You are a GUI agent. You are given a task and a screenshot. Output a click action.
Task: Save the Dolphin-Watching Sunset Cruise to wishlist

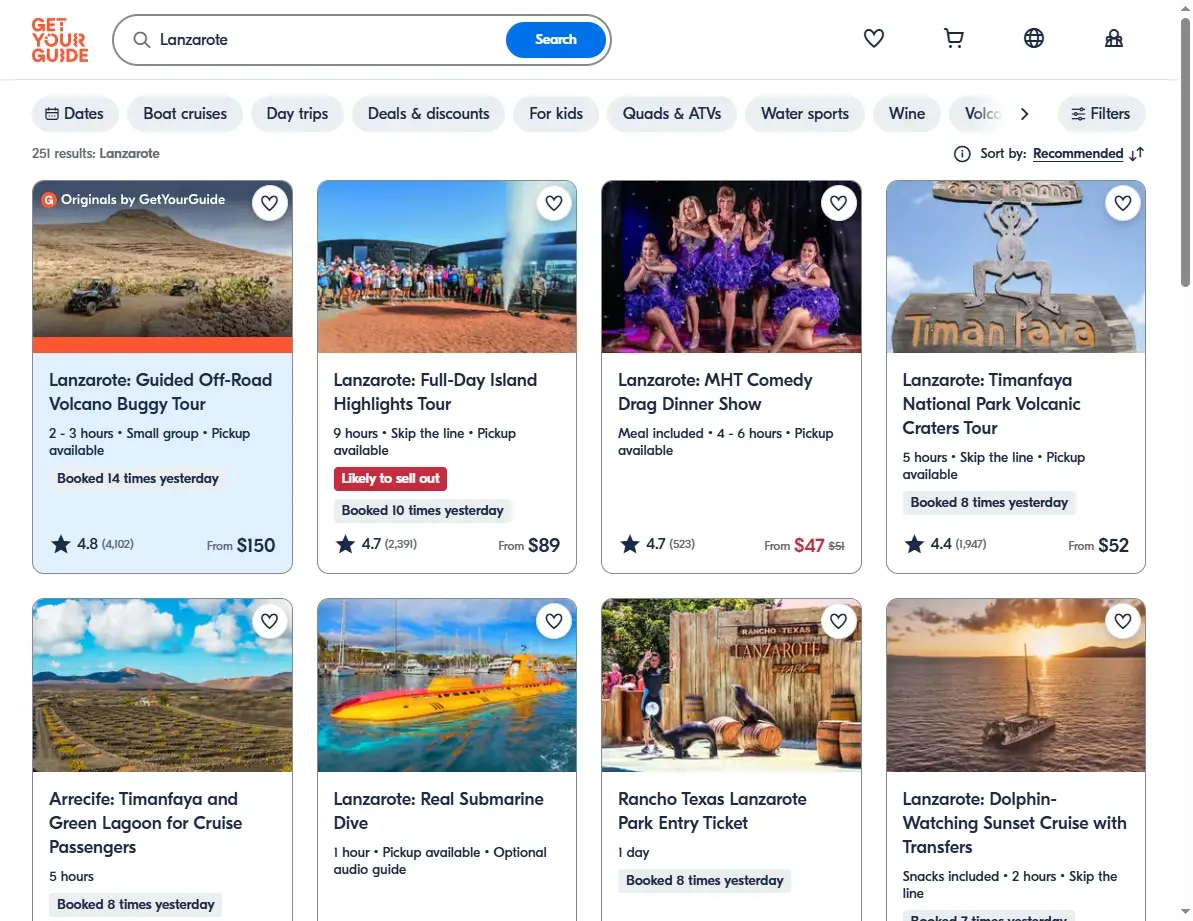[1123, 621]
